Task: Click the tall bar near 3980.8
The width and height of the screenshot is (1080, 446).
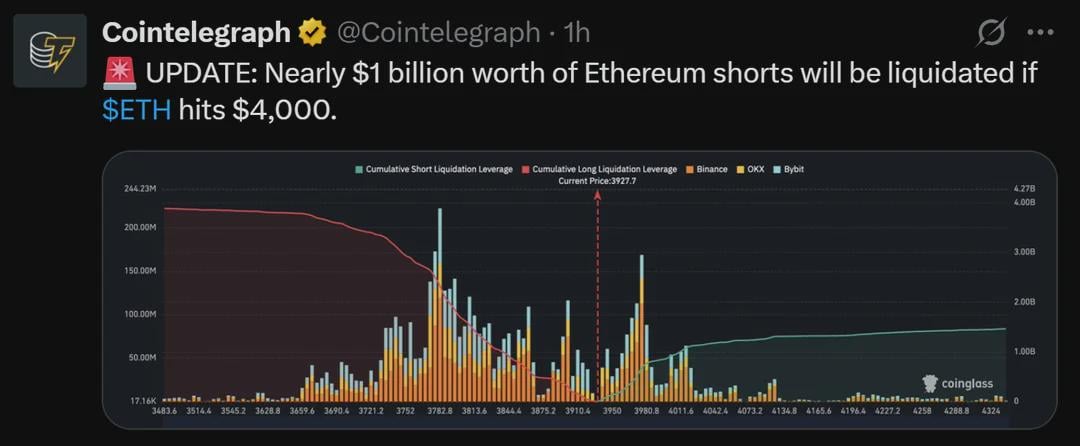Action: click(642, 328)
